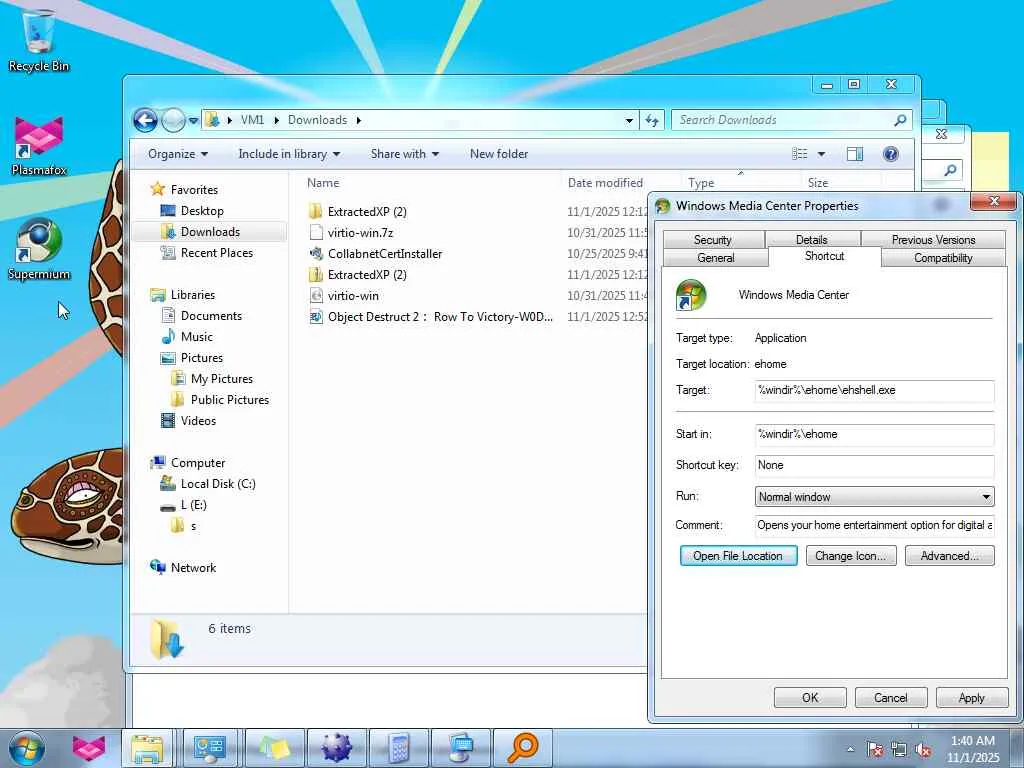
Task: Open the Calculator taskbar button
Action: [x=399, y=748]
